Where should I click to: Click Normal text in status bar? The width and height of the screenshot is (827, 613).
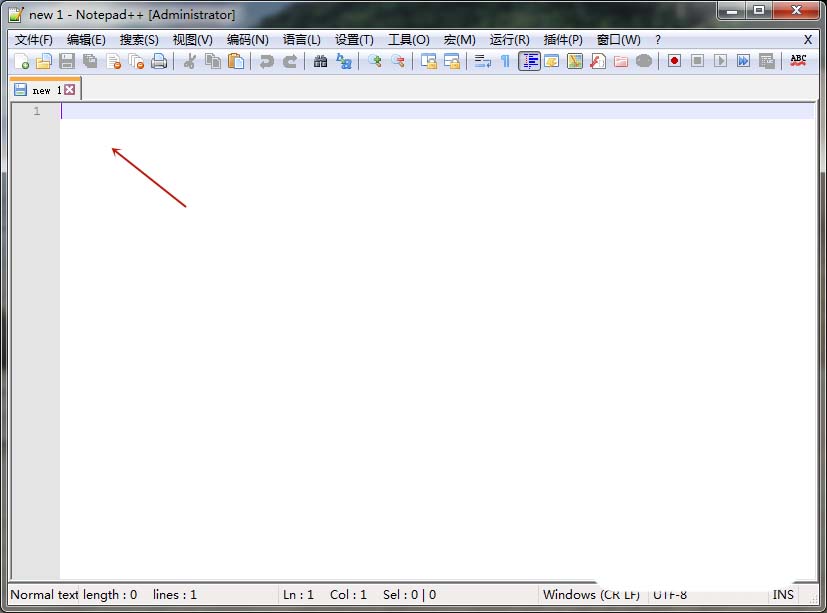click(x=44, y=595)
